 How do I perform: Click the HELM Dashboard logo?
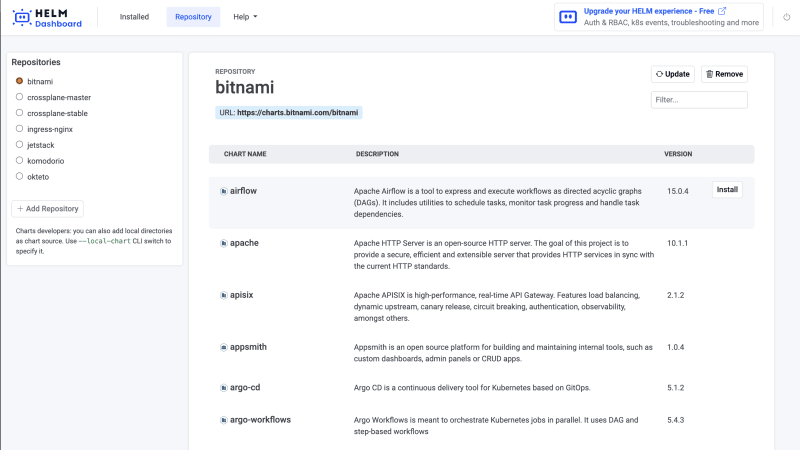click(x=47, y=18)
